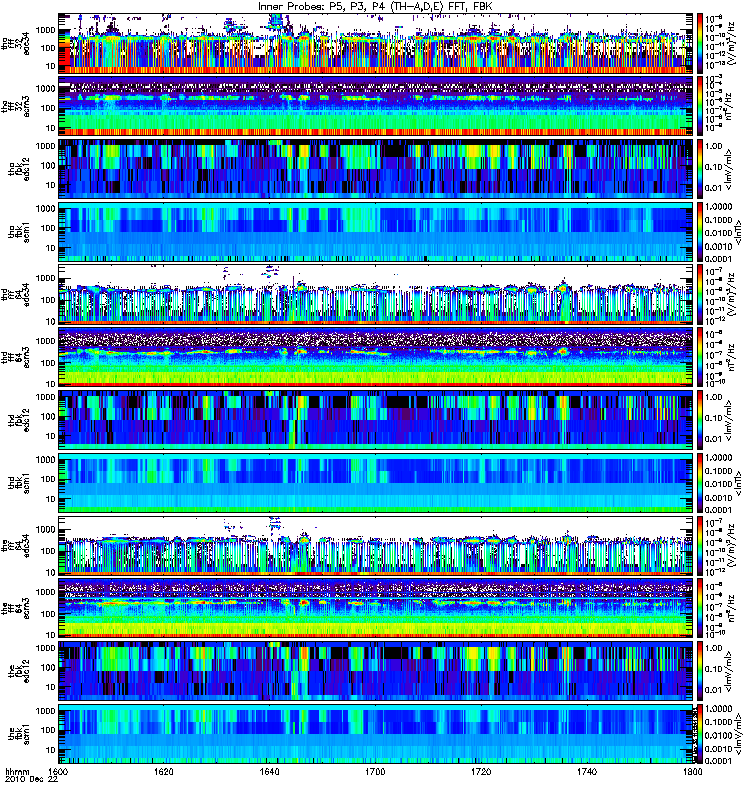
Task: Click the color bar of the tha fbk scm1 panel
Action: 700,232
